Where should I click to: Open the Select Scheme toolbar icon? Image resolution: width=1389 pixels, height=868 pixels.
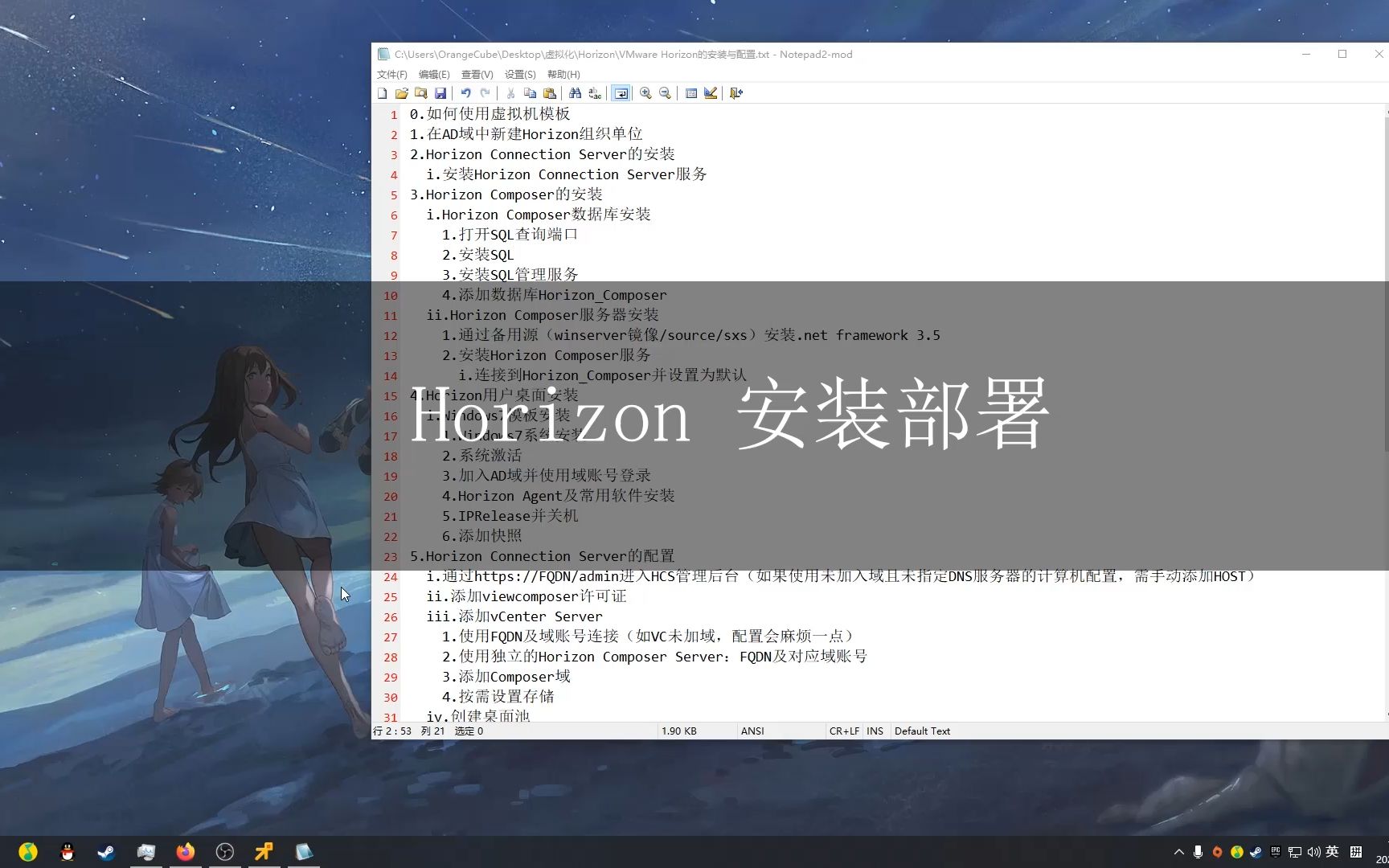[691, 93]
